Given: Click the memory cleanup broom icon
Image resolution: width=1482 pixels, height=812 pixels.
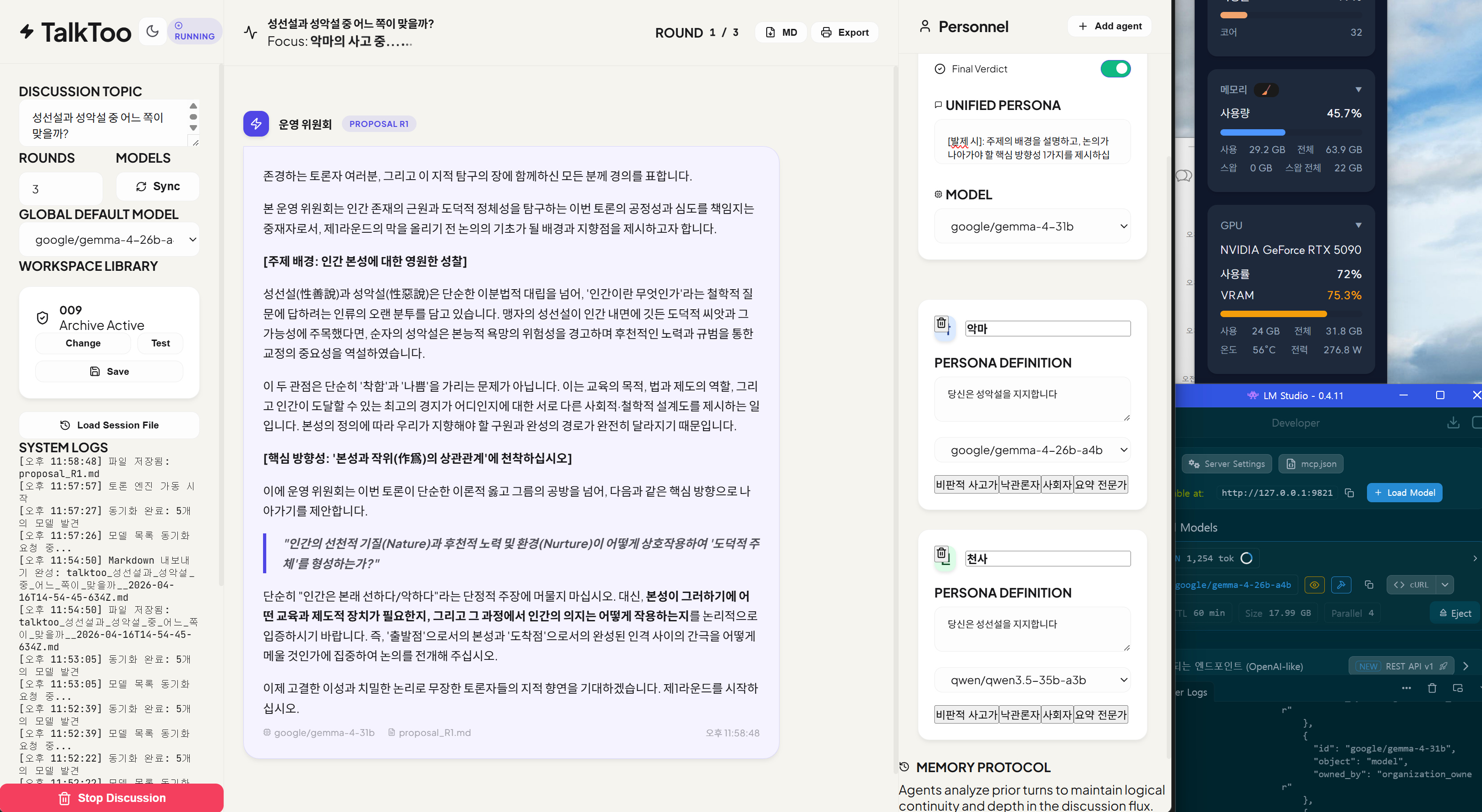Looking at the screenshot, I should coord(1266,90).
